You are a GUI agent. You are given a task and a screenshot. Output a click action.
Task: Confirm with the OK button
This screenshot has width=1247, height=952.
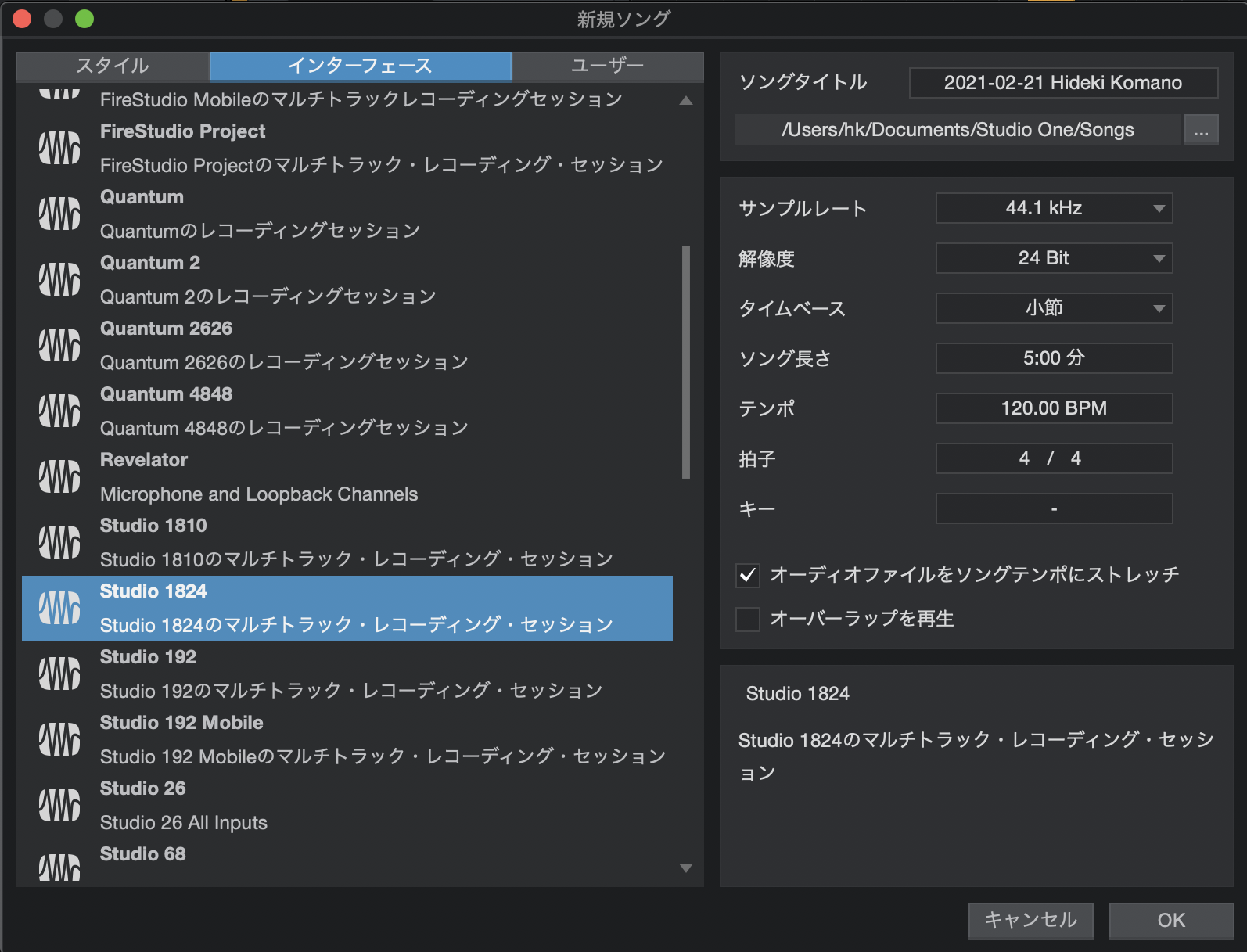(x=1171, y=921)
